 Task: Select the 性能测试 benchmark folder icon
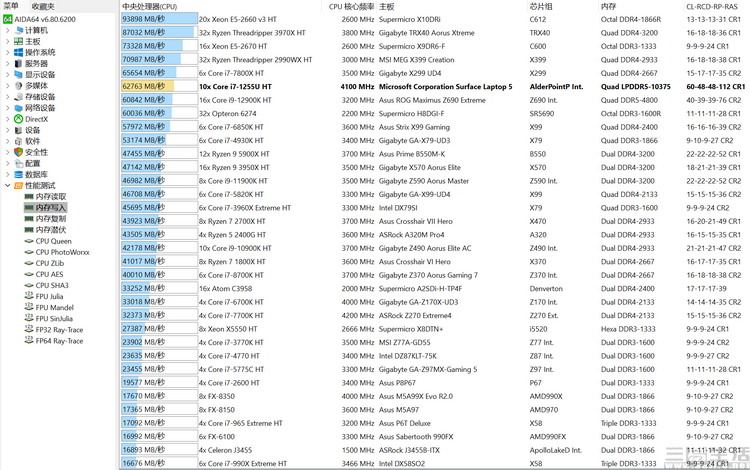[19, 186]
